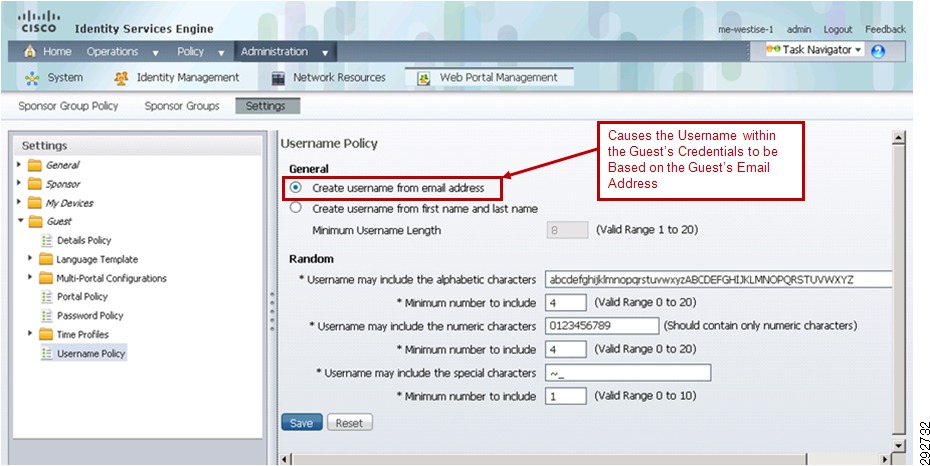This screenshot has height=466, width=930.
Task: Open the help question mark icon
Action: (x=878, y=52)
